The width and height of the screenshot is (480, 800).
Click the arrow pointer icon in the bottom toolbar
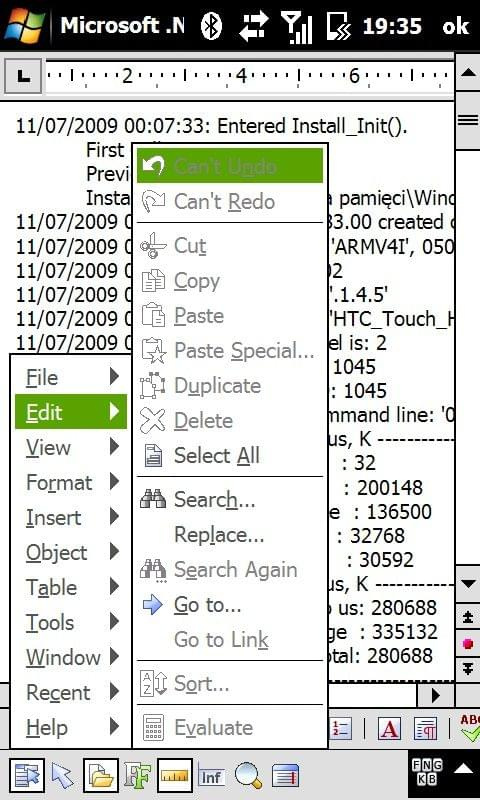click(x=63, y=777)
